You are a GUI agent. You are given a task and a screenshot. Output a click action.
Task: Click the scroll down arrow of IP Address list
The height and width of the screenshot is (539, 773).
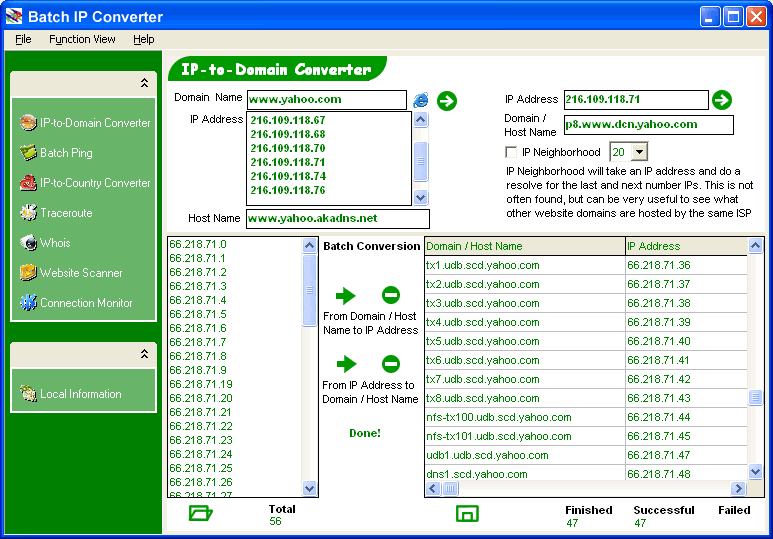tap(421, 197)
